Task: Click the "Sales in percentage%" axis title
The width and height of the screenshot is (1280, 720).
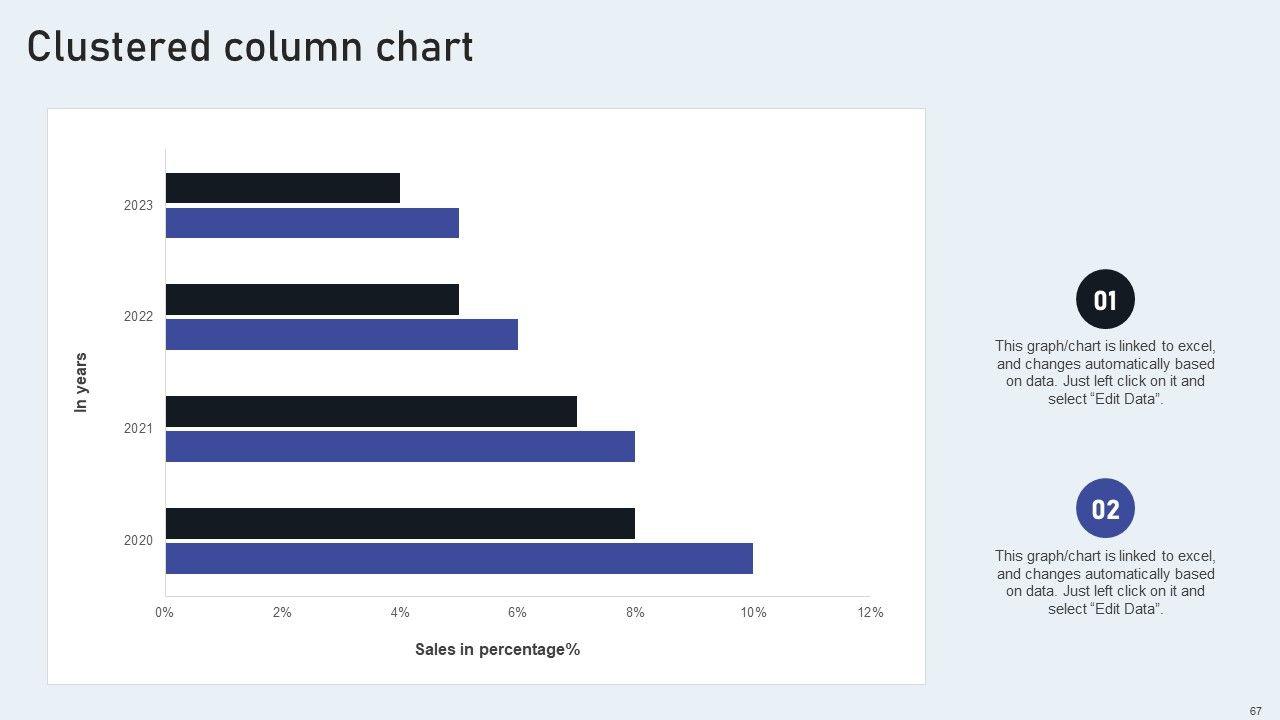Action: [498, 650]
